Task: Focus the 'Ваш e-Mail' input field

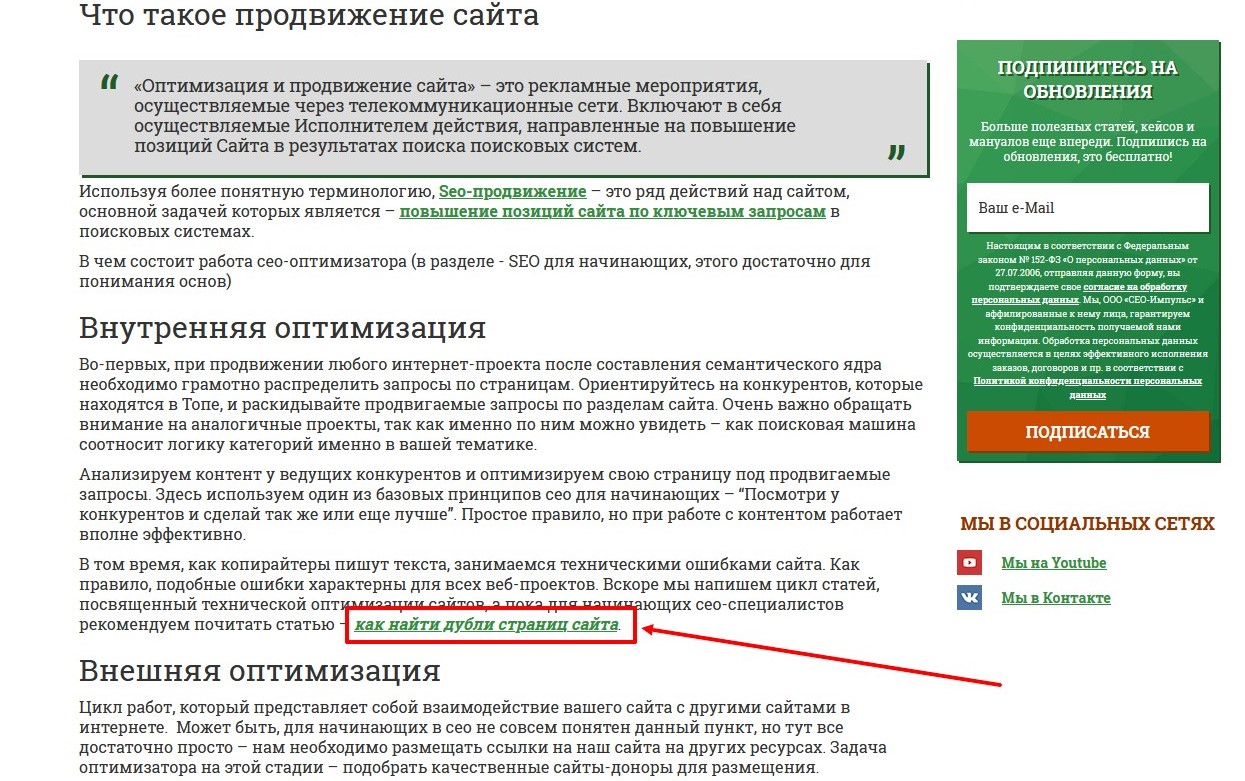Action: click(x=1087, y=208)
